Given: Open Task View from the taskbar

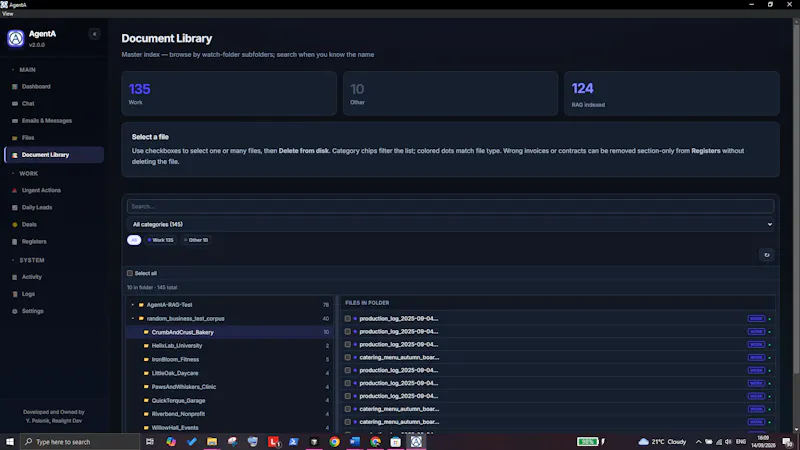Looking at the screenshot, I should click(149, 442).
